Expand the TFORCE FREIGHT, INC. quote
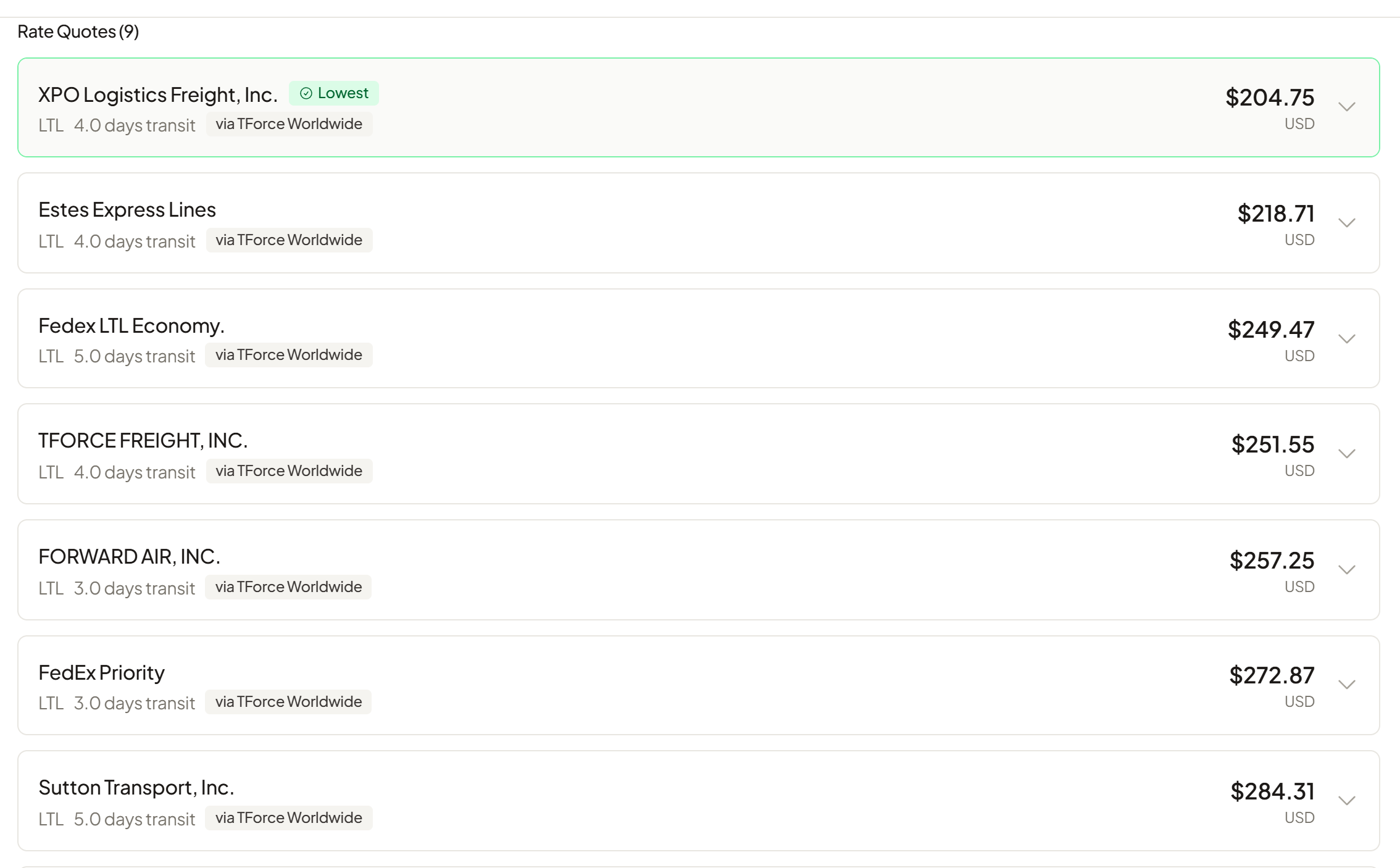This screenshot has height=868, width=1400. point(1346,454)
